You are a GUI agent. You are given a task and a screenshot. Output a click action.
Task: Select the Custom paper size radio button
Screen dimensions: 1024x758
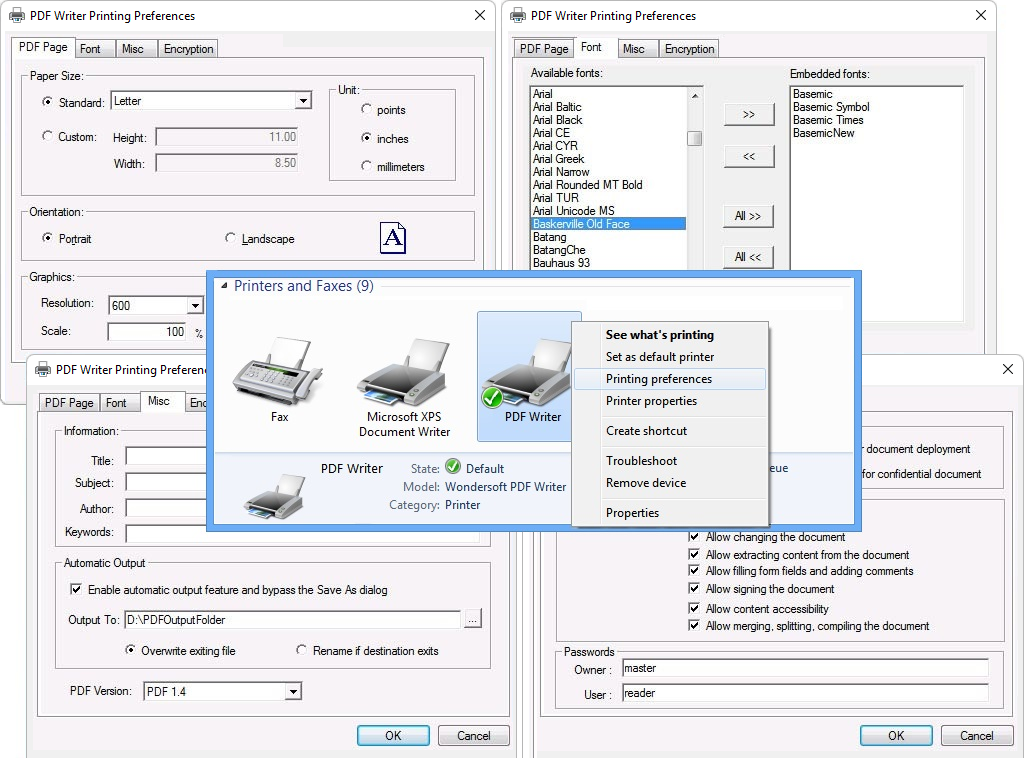(x=47, y=136)
